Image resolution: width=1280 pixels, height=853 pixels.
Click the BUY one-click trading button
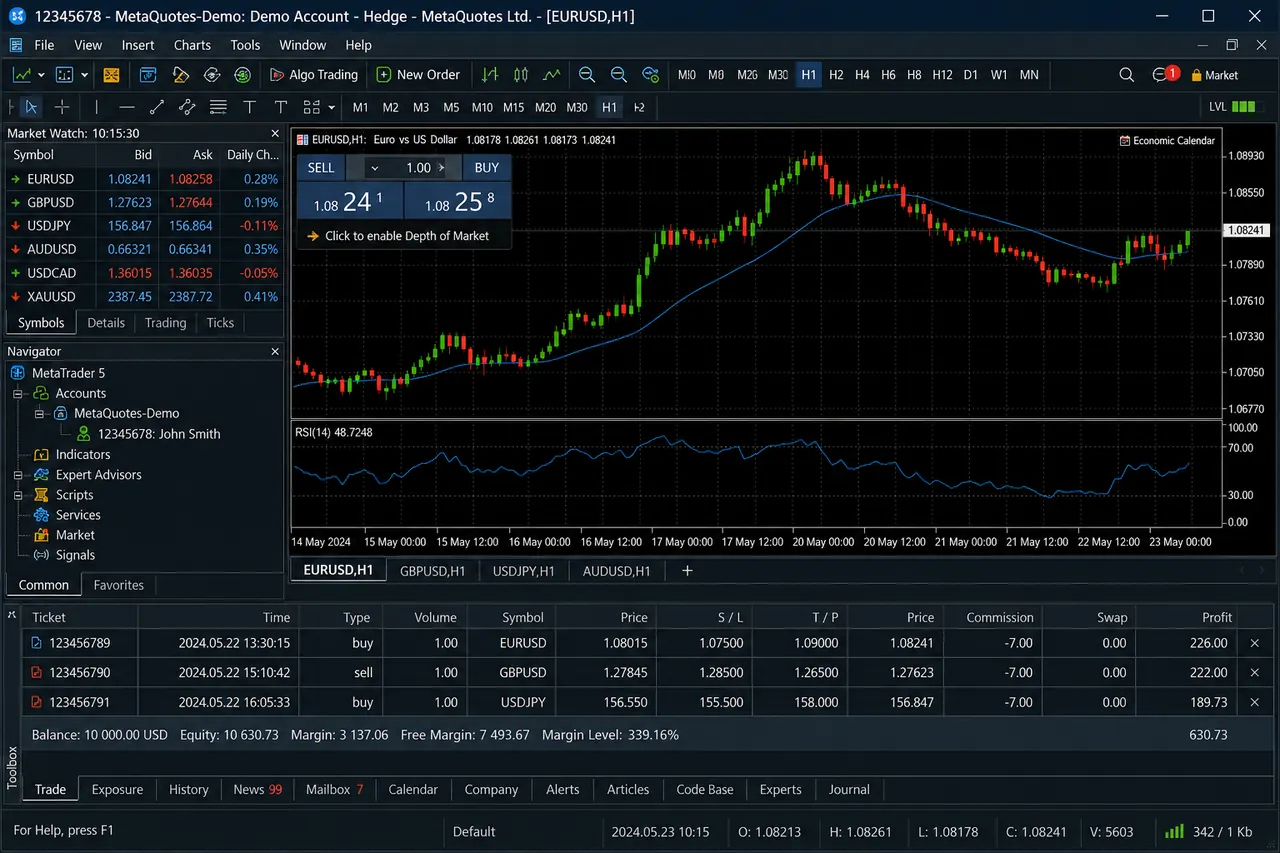point(487,168)
